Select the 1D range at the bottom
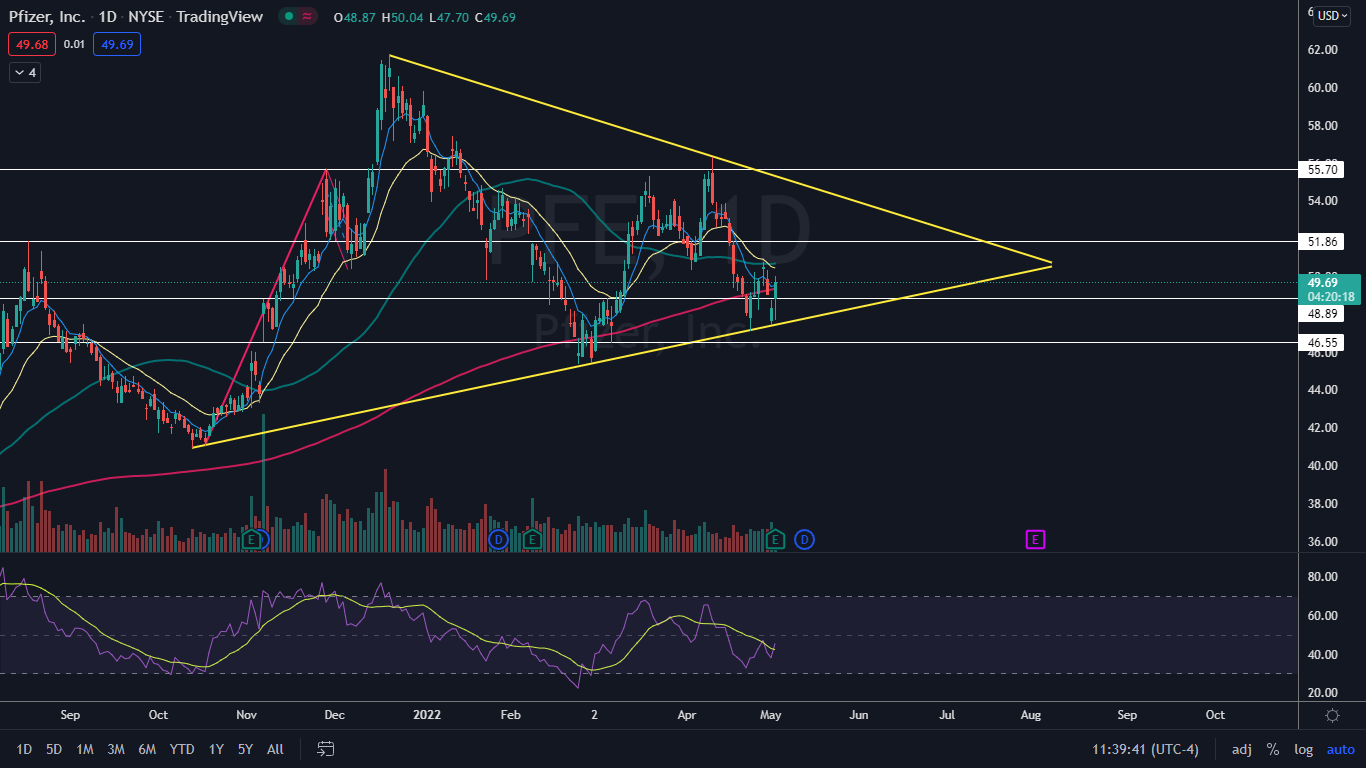1366x768 pixels. pos(24,749)
